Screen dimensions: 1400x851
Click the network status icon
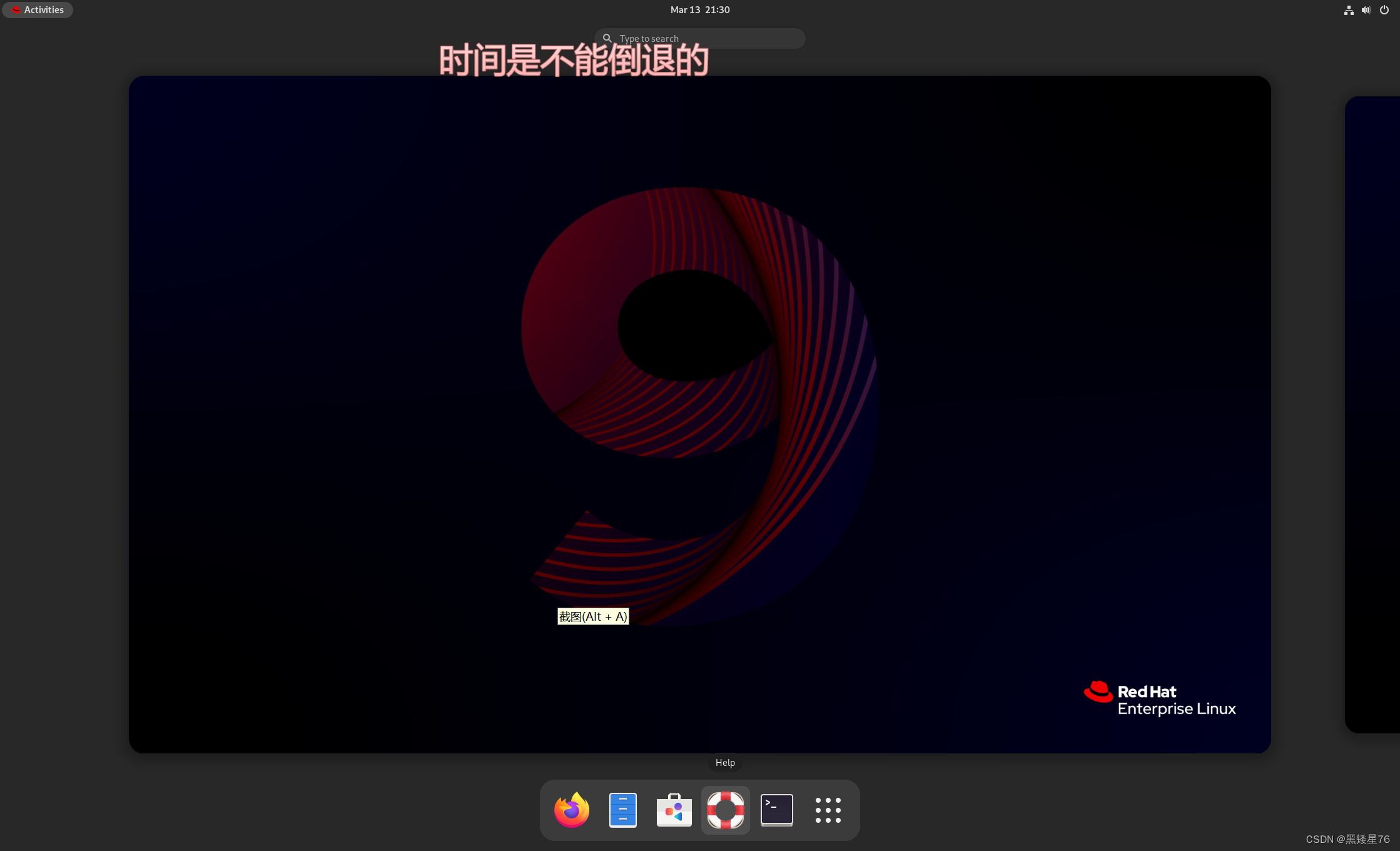[1349, 10]
